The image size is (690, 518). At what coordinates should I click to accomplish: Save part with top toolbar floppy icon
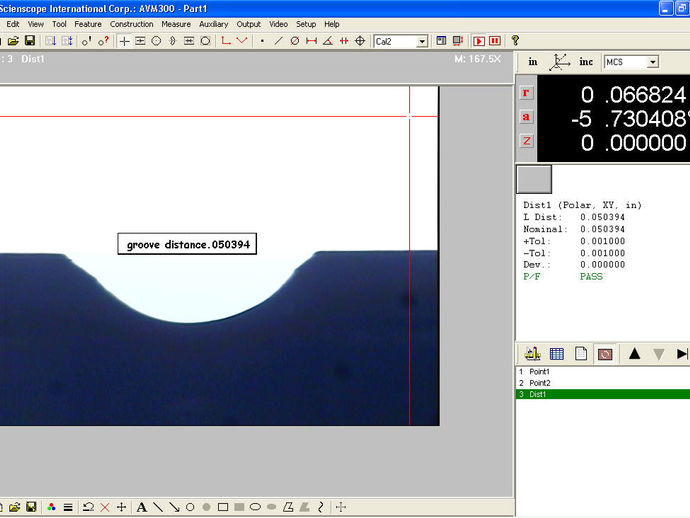30,41
